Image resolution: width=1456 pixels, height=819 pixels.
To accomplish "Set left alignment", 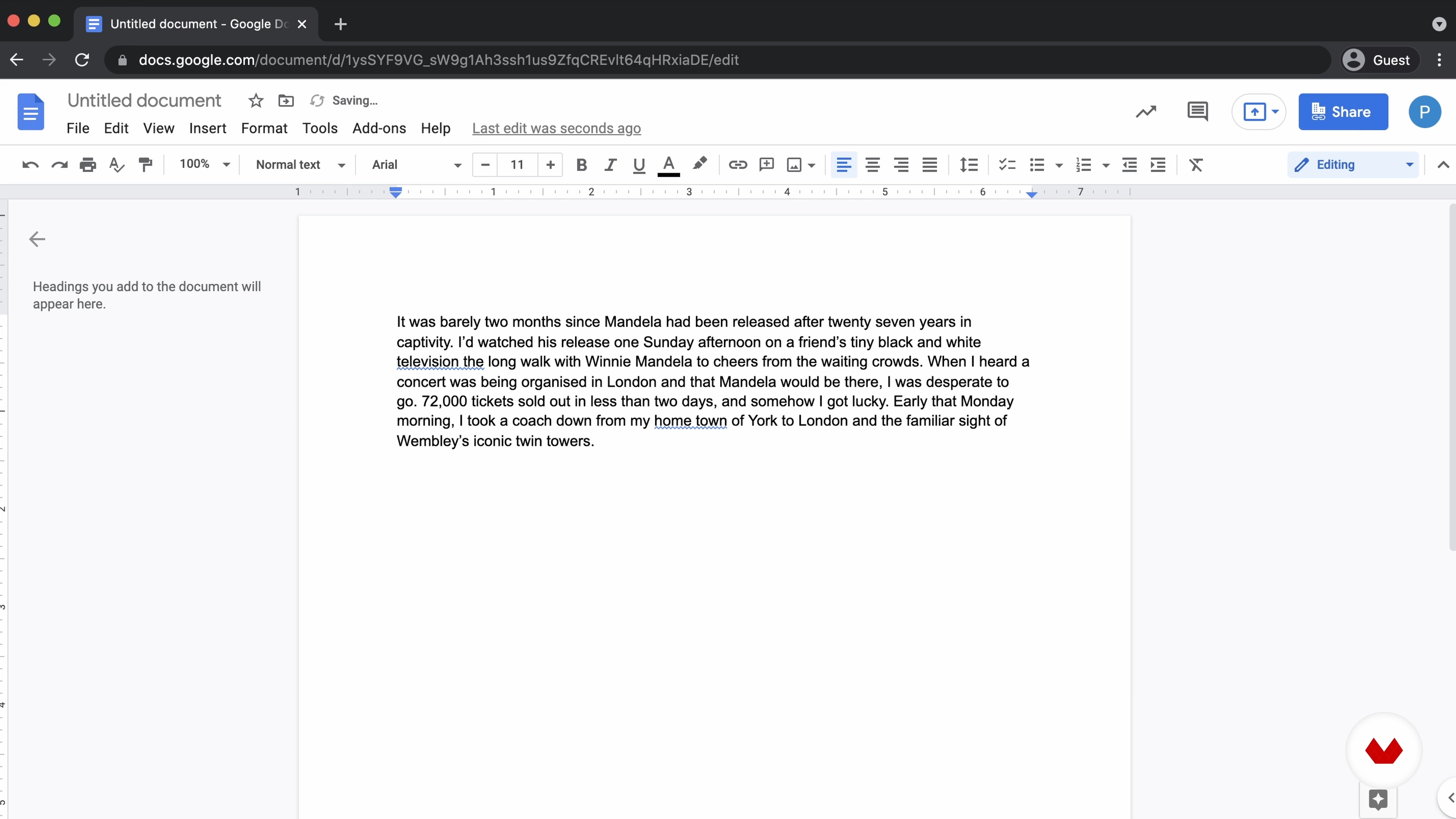I will pyautogui.click(x=844, y=165).
